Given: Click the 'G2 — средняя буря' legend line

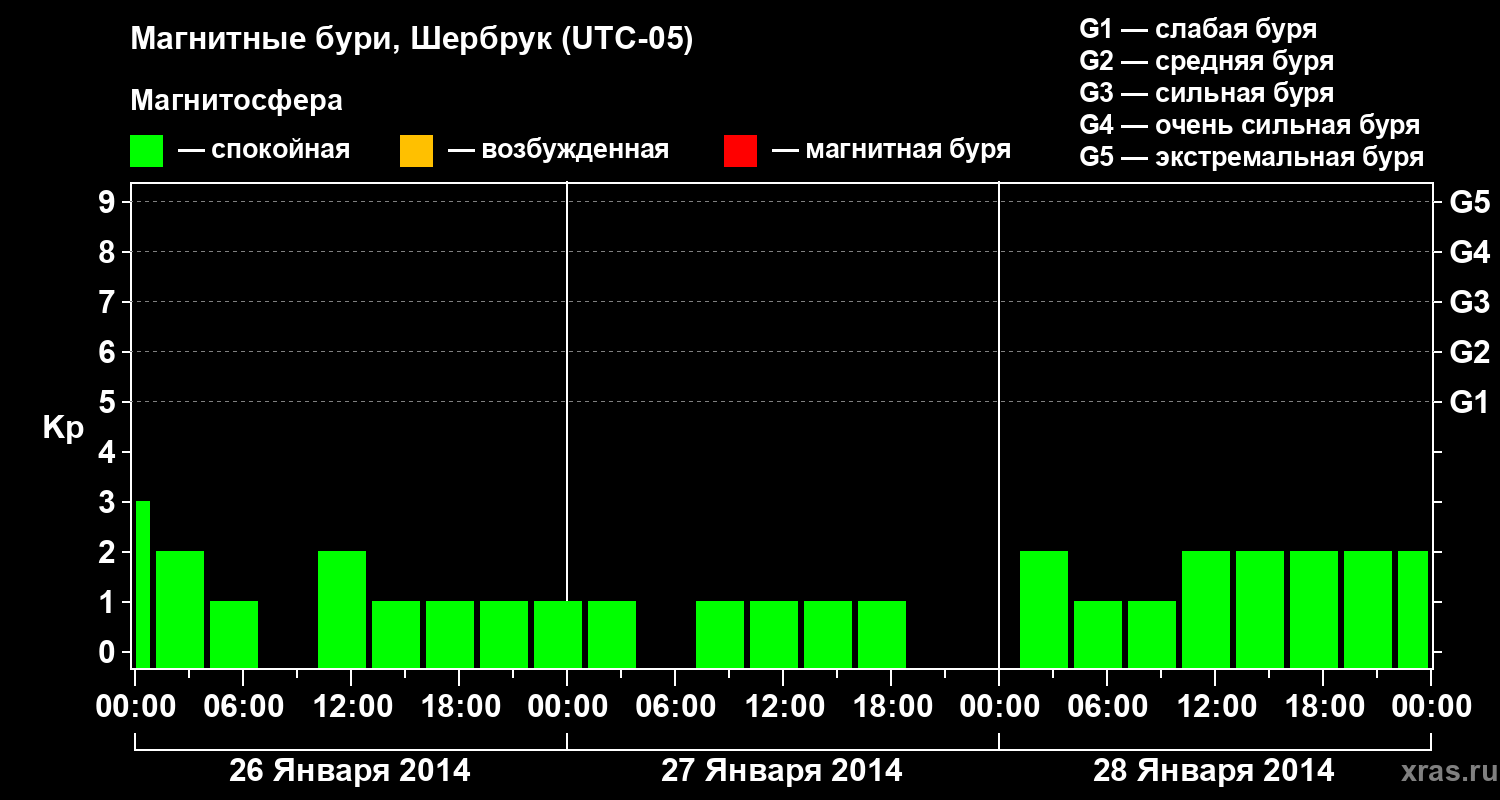Looking at the screenshot, I should (x=1207, y=61).
